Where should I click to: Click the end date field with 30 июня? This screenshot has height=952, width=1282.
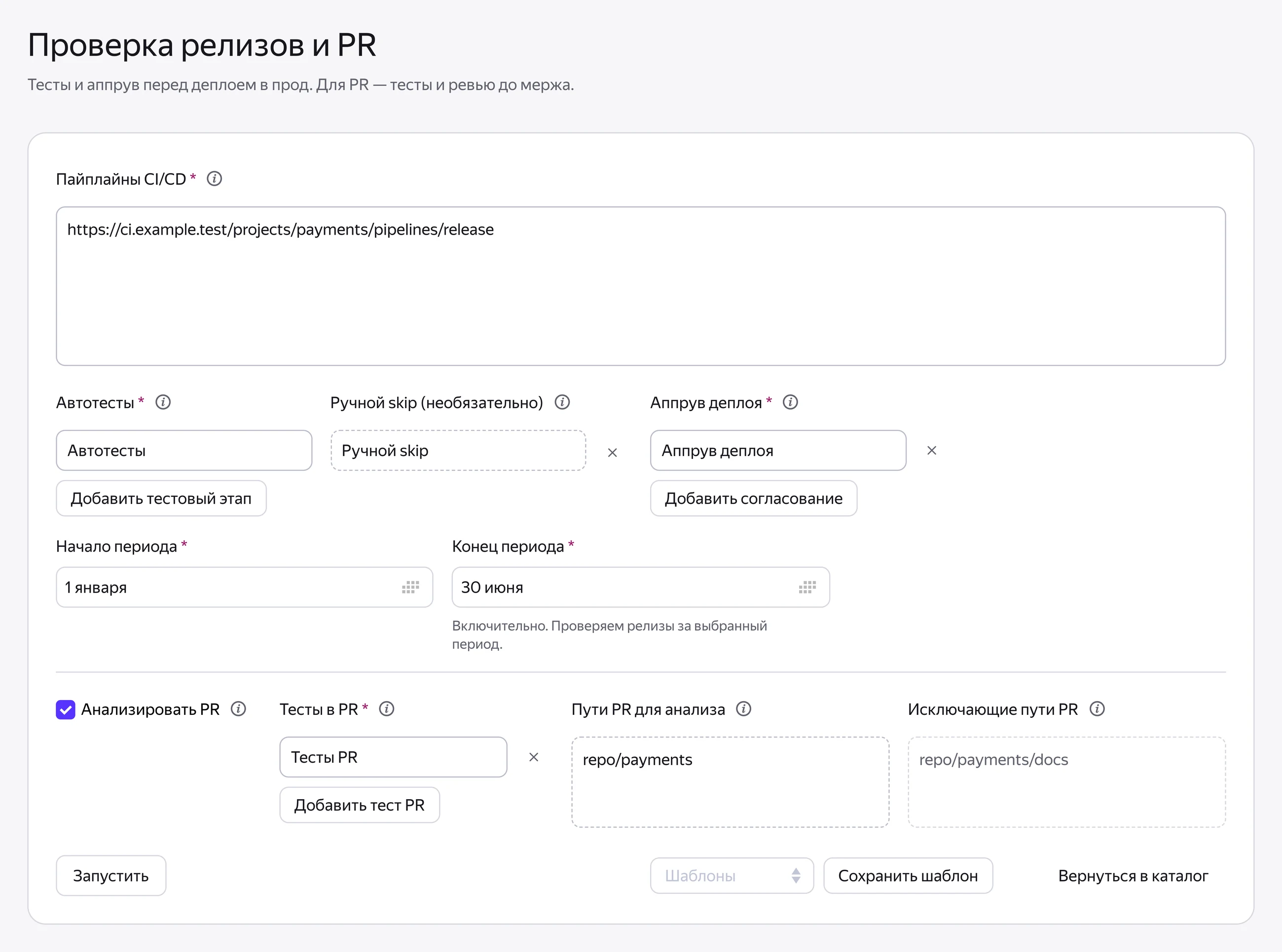641,587
